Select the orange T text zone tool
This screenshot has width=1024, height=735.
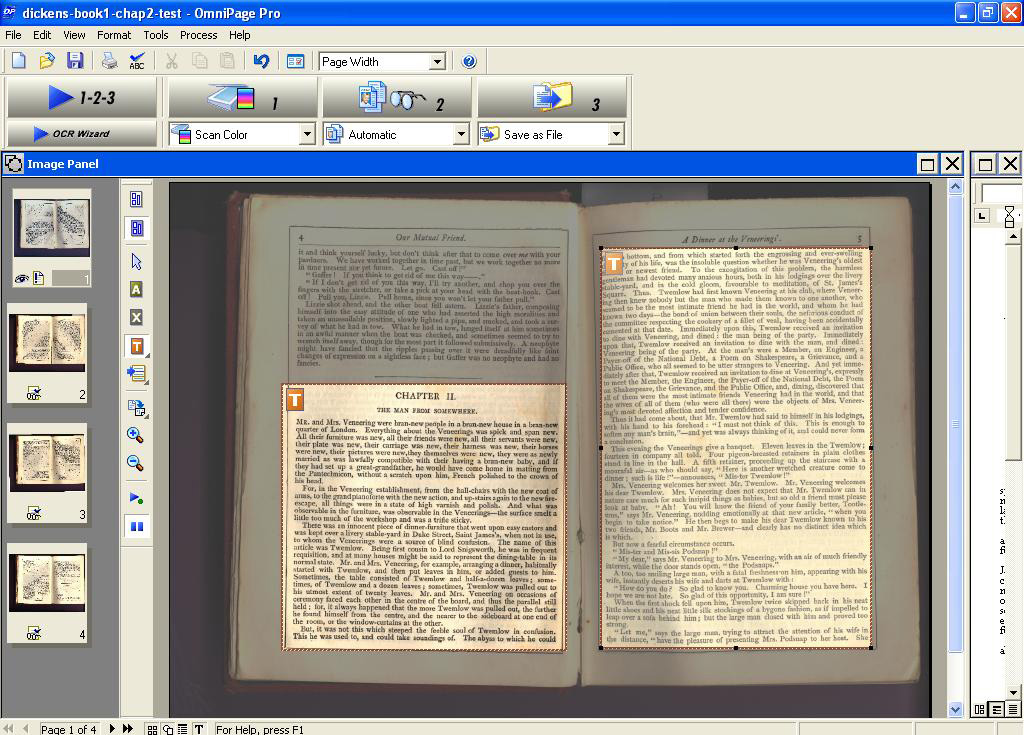click(x=136, y=346)
